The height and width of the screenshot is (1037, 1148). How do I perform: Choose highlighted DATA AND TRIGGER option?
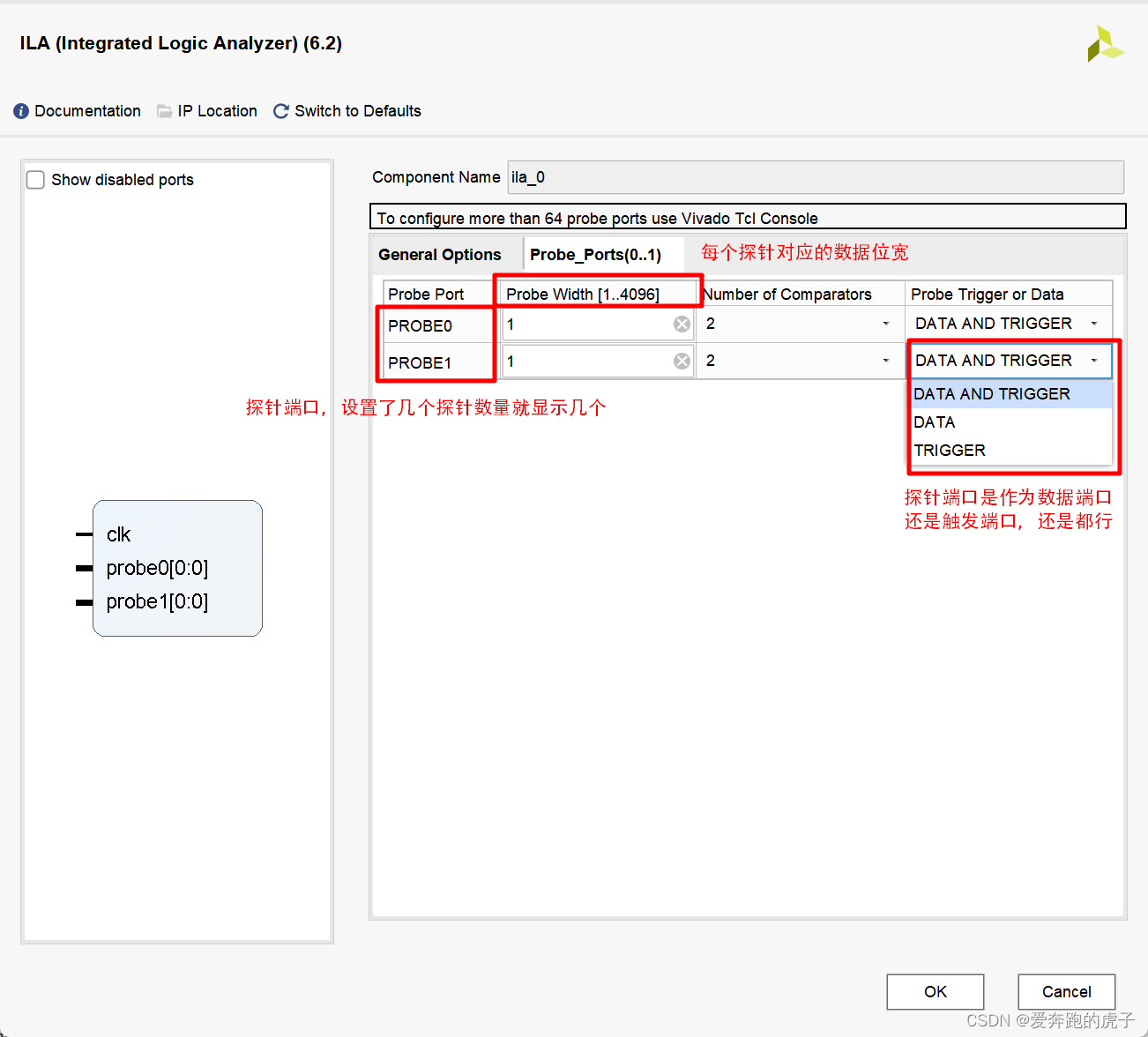pos(991,393)
